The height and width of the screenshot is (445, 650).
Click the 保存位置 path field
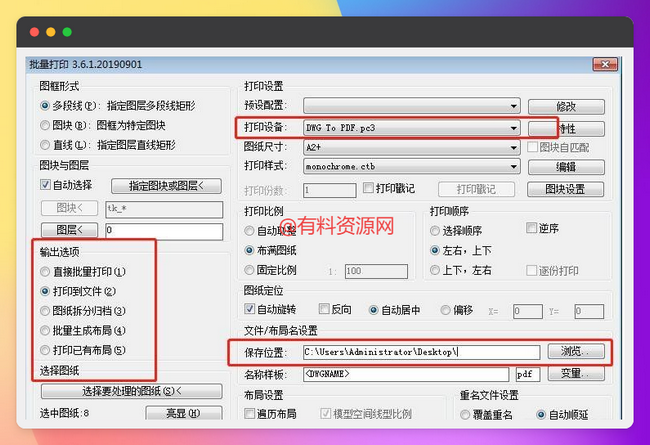click(422, 352)
